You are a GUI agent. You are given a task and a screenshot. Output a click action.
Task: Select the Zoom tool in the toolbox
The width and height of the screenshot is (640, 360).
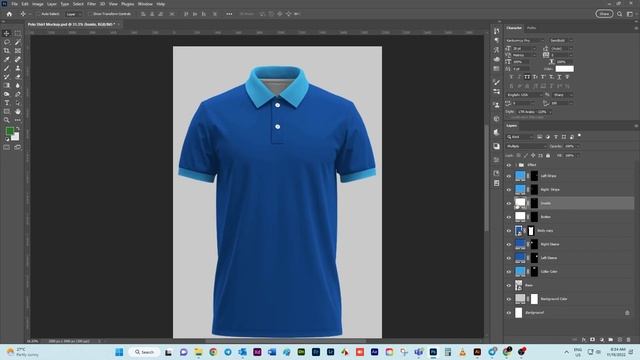tap(7, 120)
